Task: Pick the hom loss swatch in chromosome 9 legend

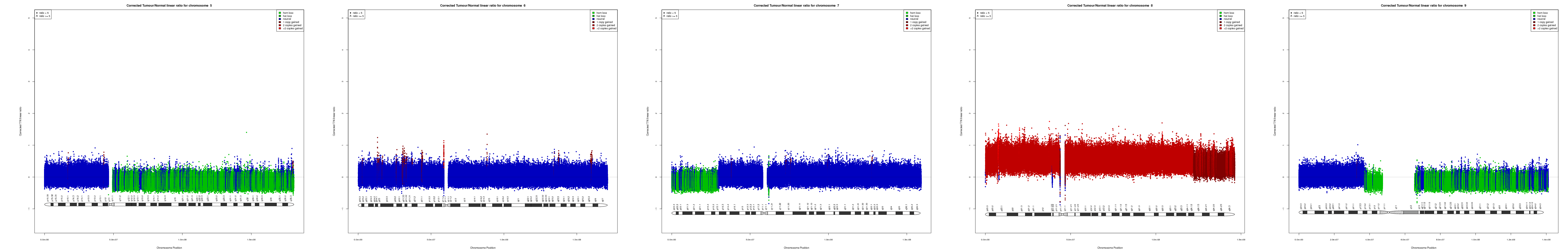Action: pyautogui.click(x=1534, y=13)
